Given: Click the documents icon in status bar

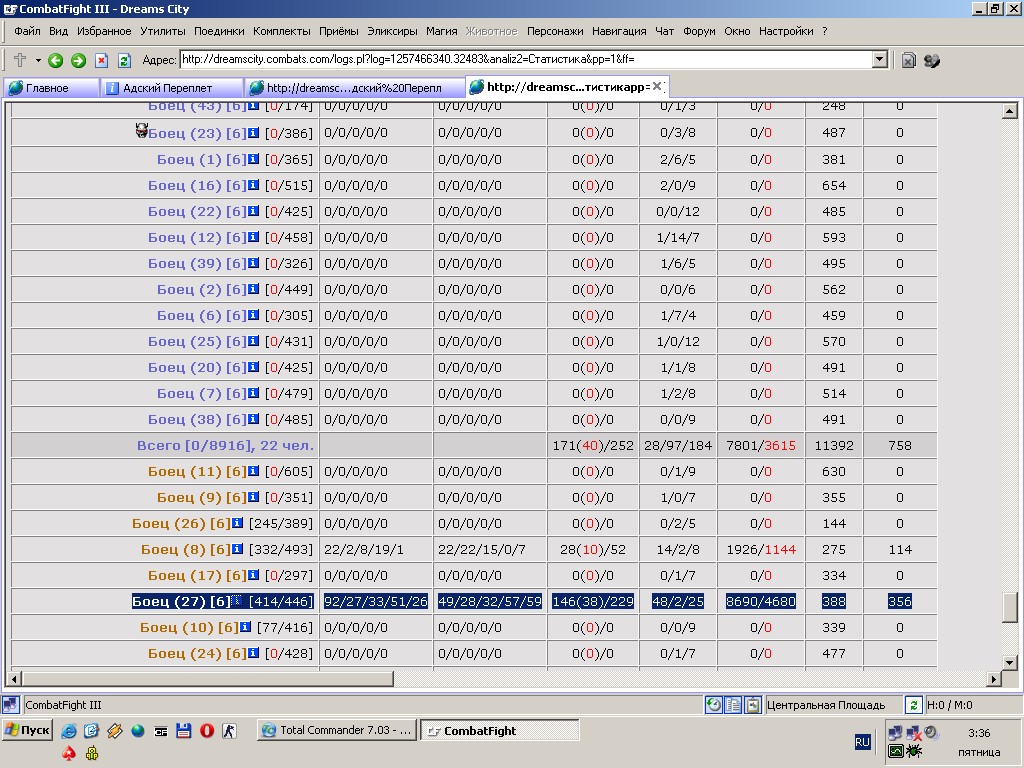Looking at the screenshot, I should (733, 705).
